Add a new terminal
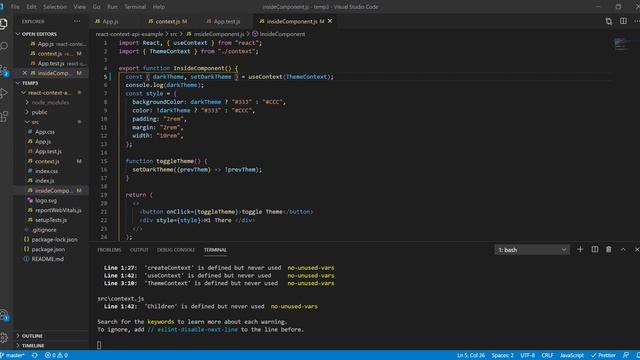Viewport: 640px width, 360px height. [580, 249]
